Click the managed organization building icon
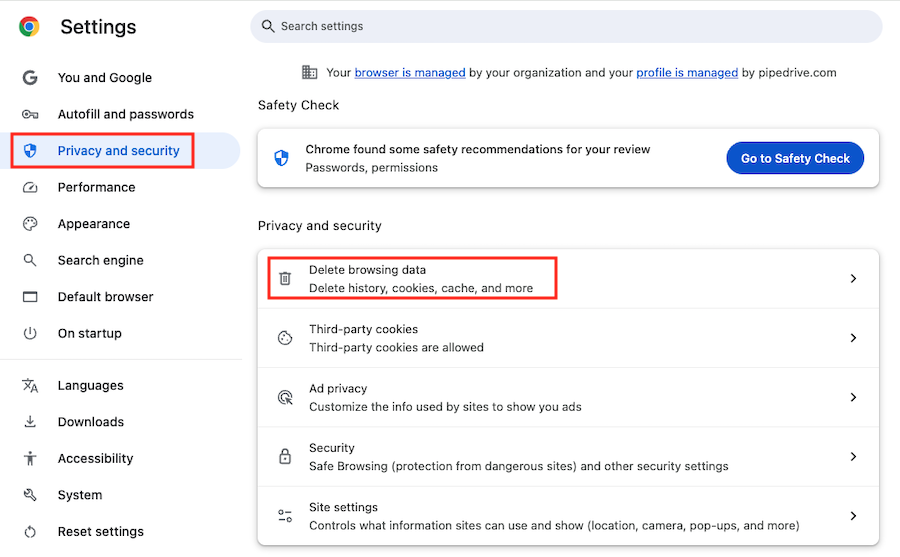This screenshot has height=557, width=900. (x=309, y=72)
